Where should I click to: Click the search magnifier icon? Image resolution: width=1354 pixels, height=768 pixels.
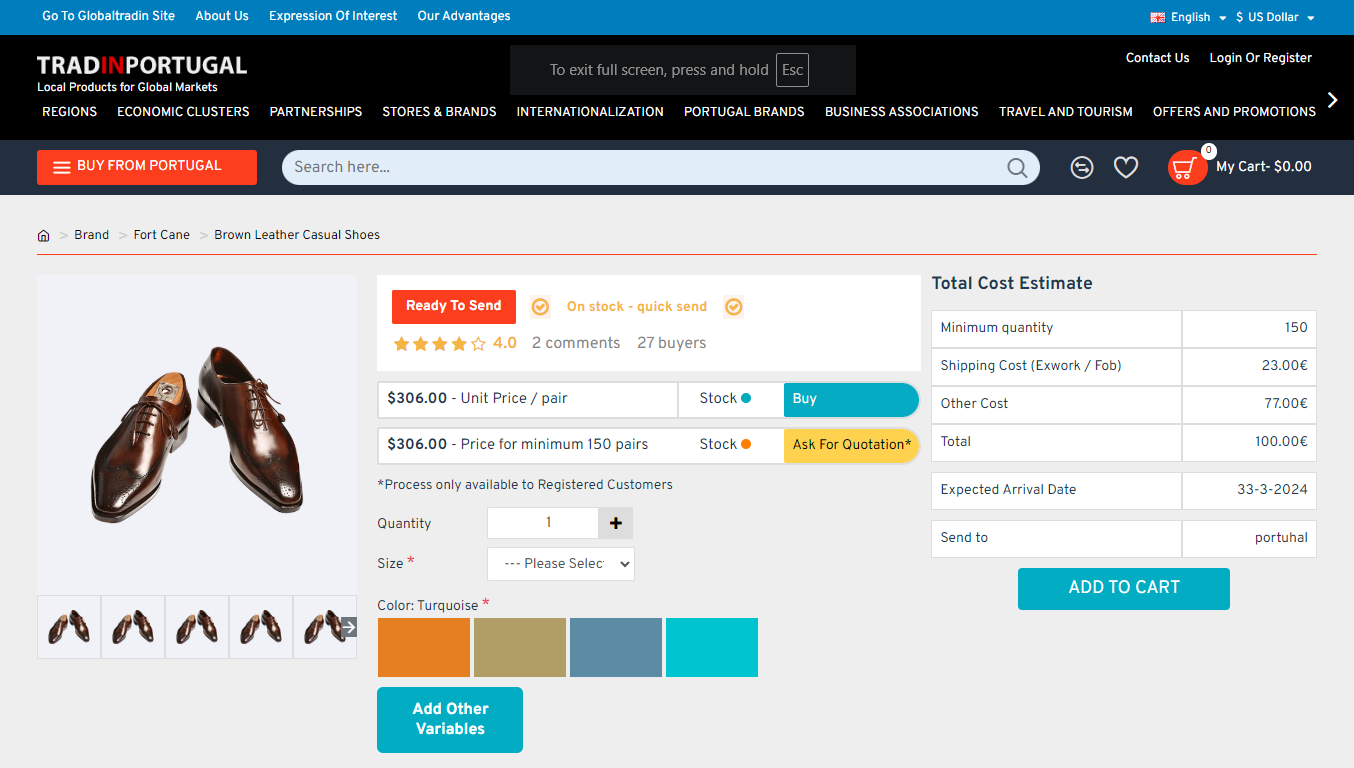tap(1017, 167)
